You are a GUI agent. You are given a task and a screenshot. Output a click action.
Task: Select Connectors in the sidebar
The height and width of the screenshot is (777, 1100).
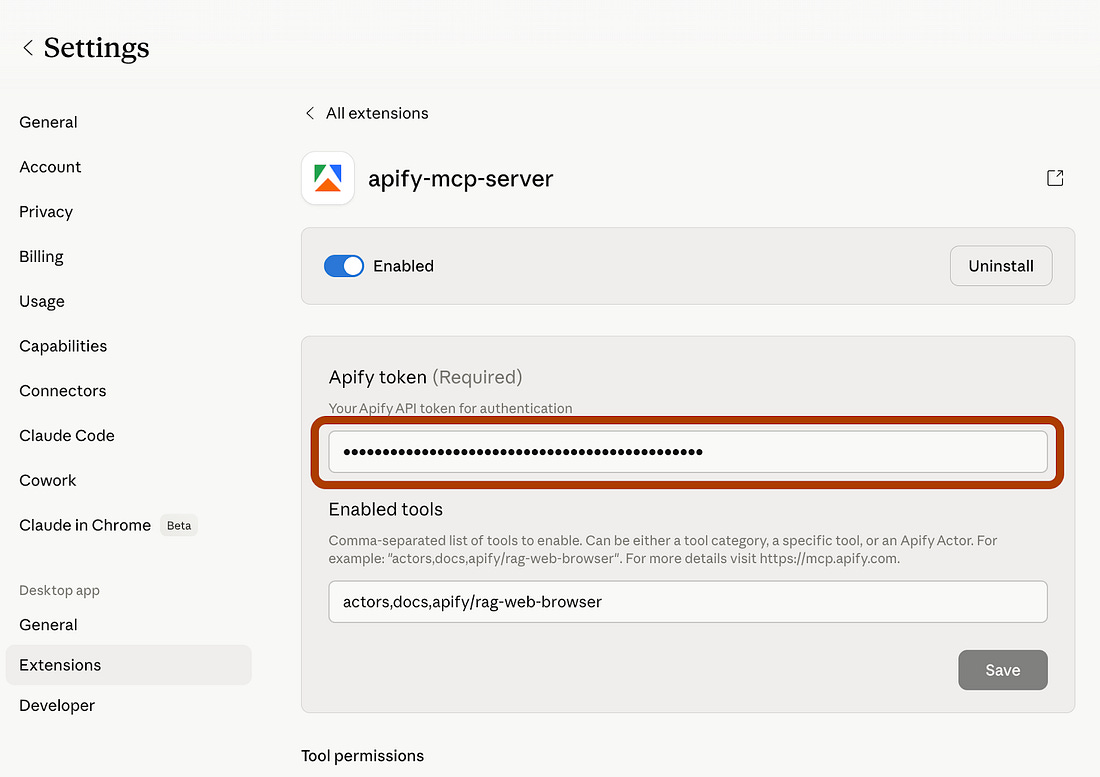(62, 391)
